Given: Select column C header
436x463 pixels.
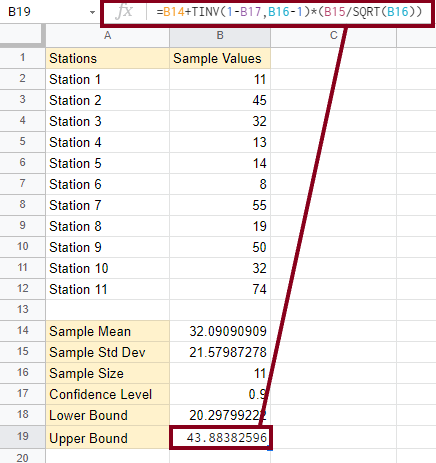Looking at the screenshot, I should pyautogui.click(x=334, y=35).
